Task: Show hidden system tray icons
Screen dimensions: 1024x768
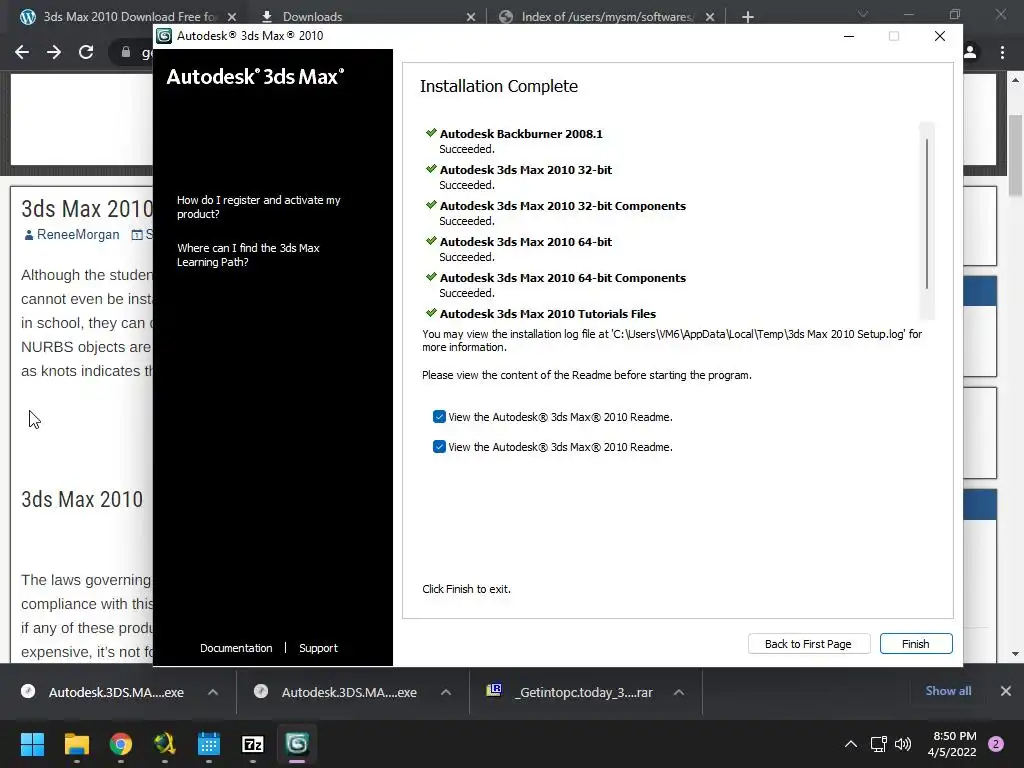Action: coord(851,744)
